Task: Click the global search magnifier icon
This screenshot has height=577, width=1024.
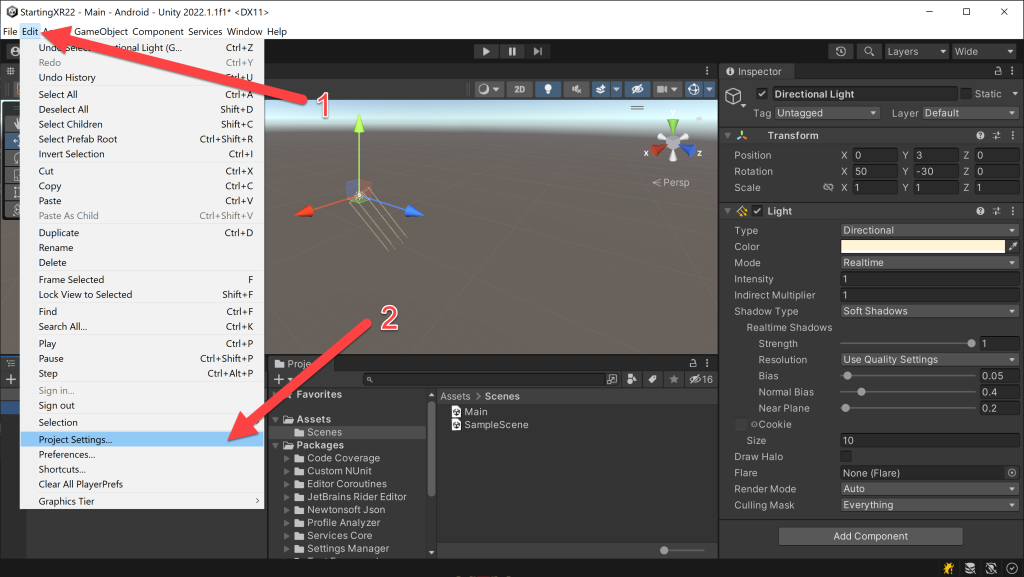Action: click(869, 52)
